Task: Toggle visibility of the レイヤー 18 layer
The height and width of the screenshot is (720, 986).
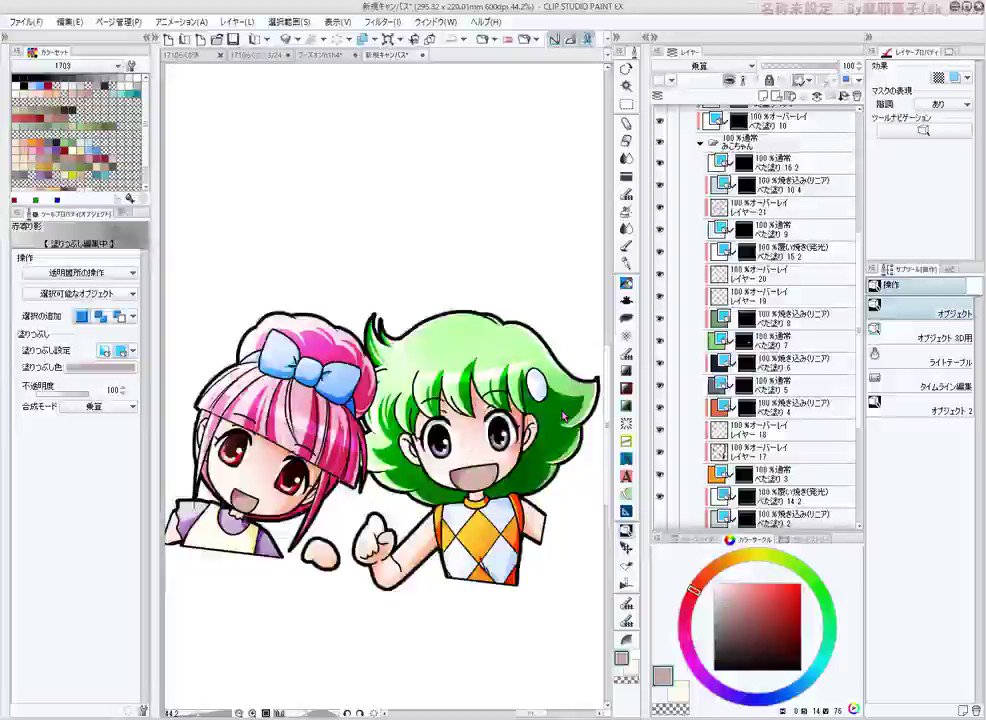Action: tap(660, 430)
